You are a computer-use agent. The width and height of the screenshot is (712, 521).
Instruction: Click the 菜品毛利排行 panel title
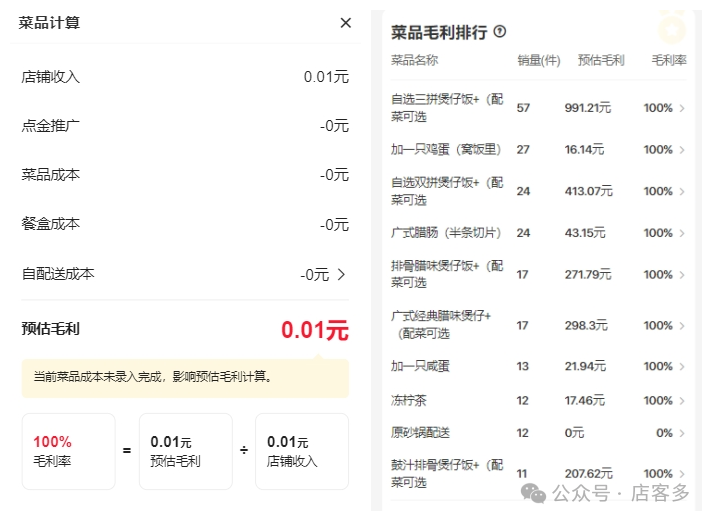click(x=439, y=32)
